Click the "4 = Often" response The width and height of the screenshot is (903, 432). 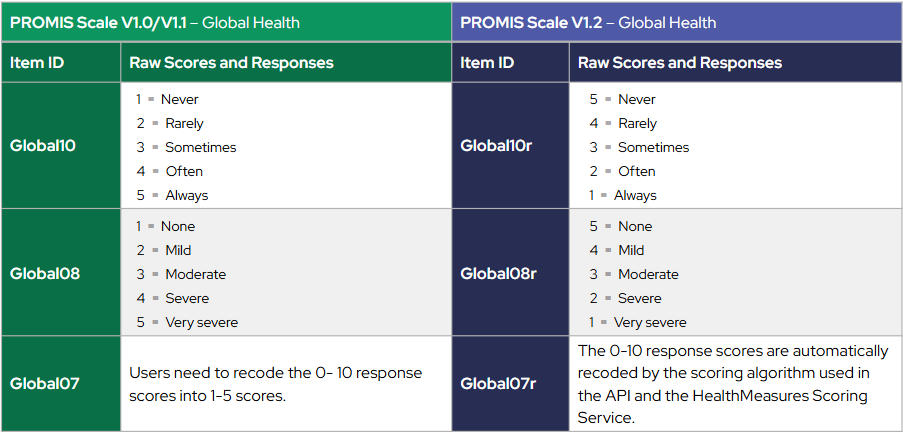[170, 171]
